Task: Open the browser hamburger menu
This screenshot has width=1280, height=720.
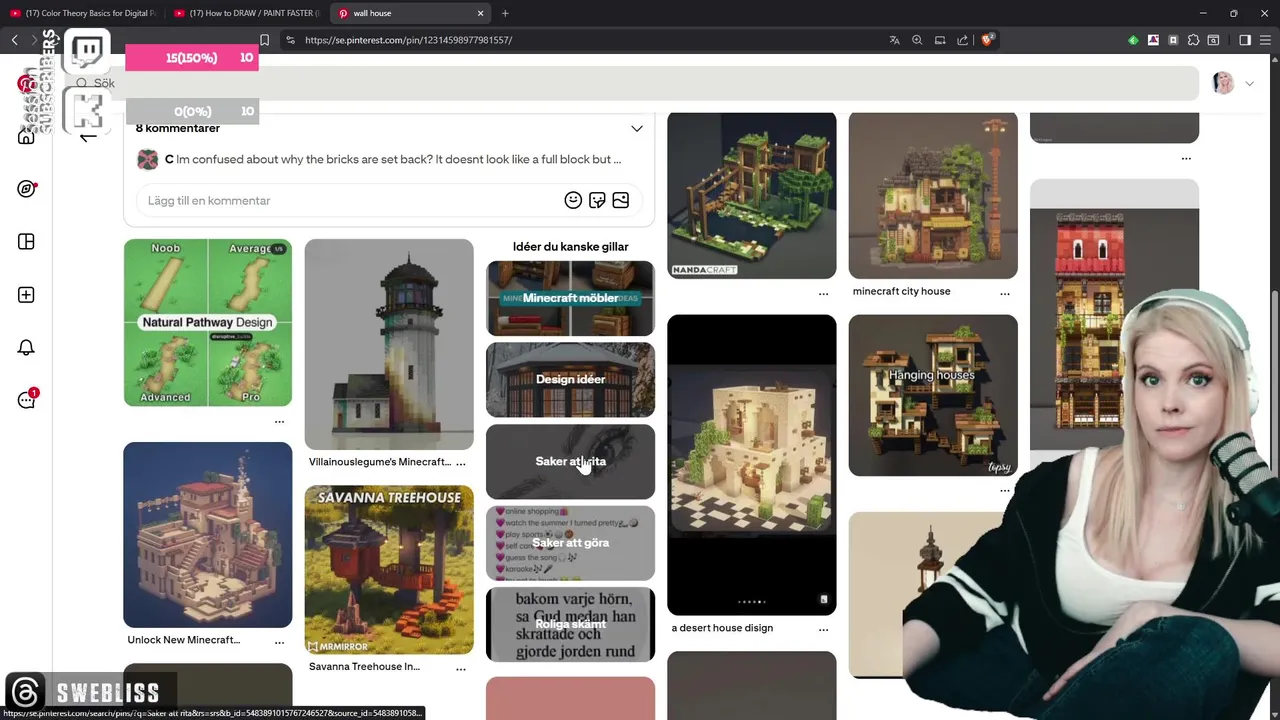Action: pyautogui.click(x=1266, y=40)
